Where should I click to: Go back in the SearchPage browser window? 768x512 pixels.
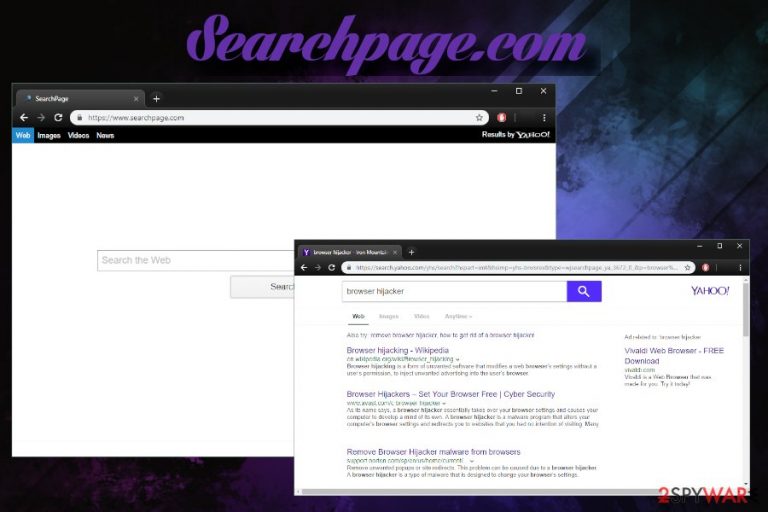[x=24, y=118]
